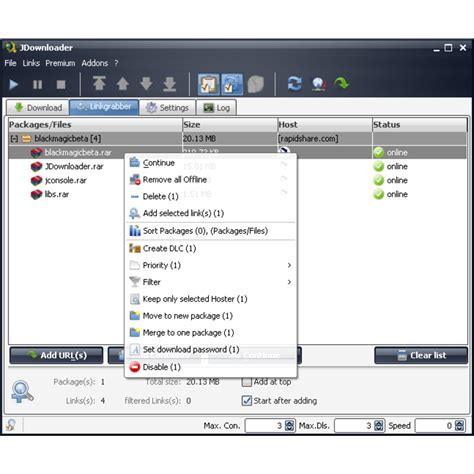This screenshot has width=474, height=474.
Task: Select the blackmagicbeta [4] package row
Action: point(237,139)
